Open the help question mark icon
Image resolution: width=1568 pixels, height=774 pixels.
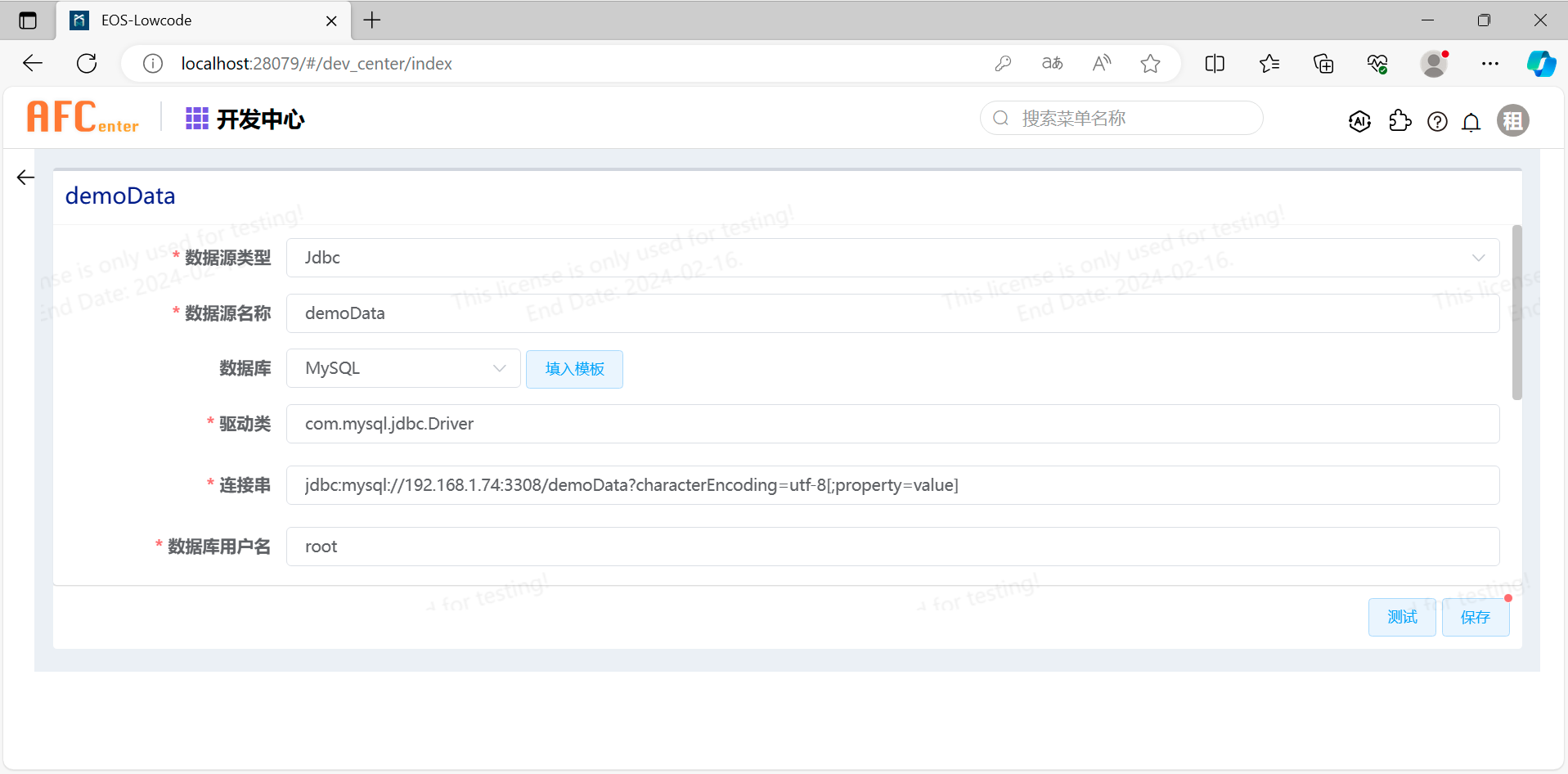coord(1437,122)
